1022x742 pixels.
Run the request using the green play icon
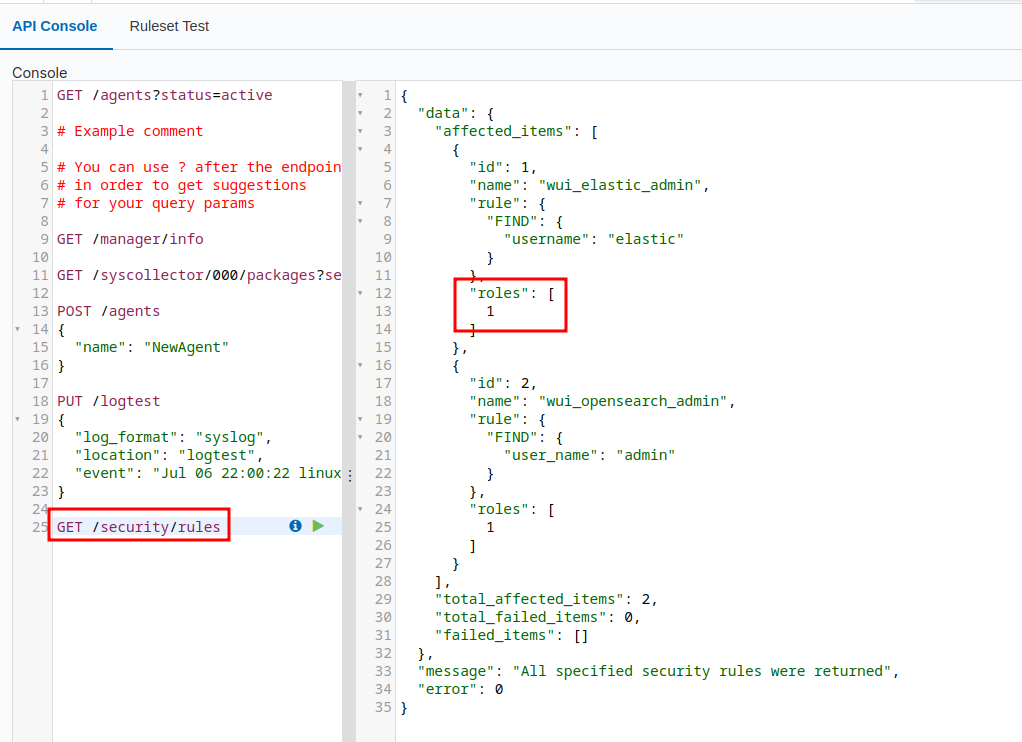[319, 525]
